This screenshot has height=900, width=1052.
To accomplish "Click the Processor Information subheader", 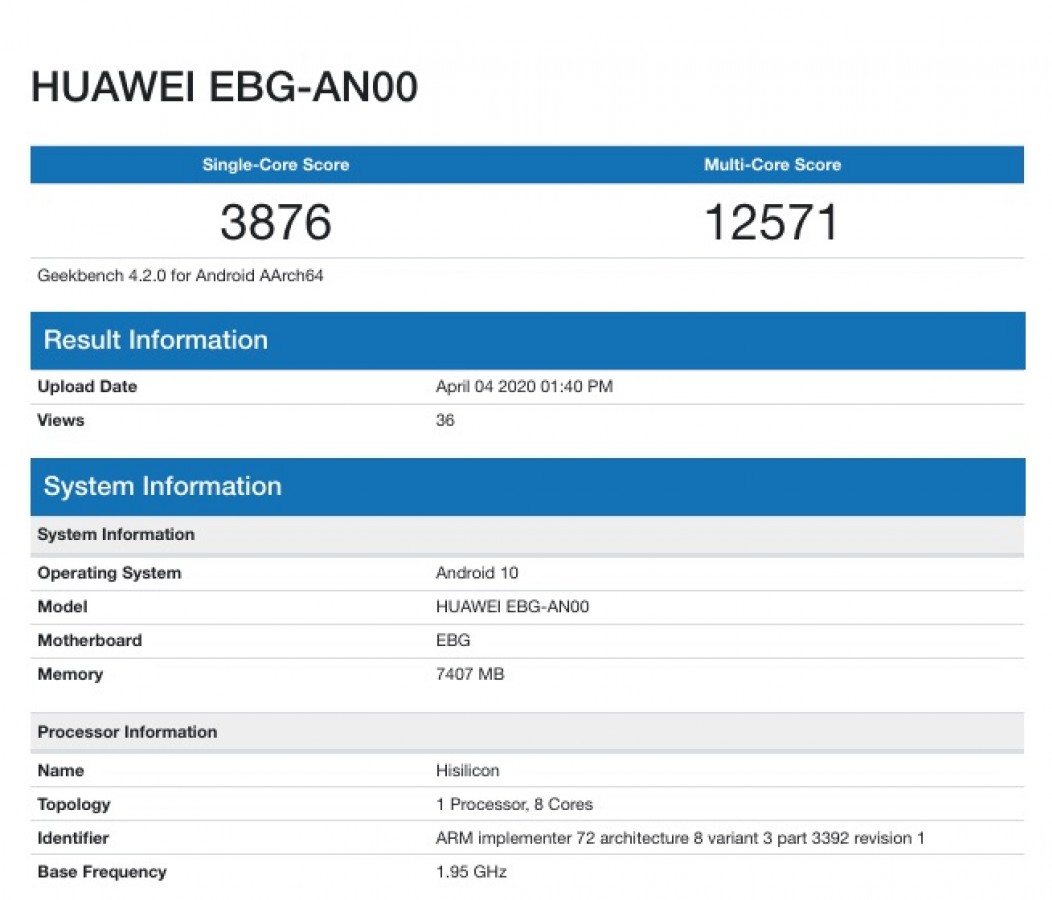I will coord(527,732).
